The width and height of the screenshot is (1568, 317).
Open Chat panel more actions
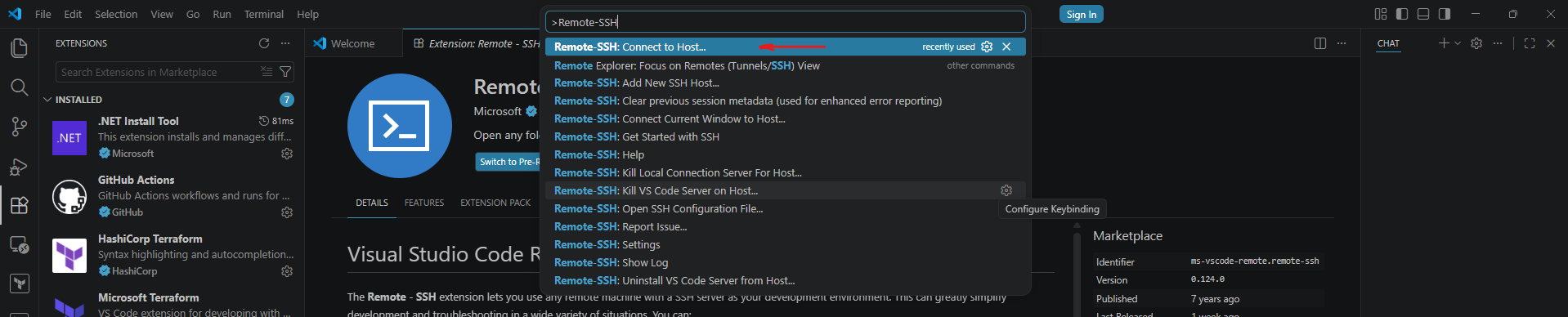(x=1498, y=43)
